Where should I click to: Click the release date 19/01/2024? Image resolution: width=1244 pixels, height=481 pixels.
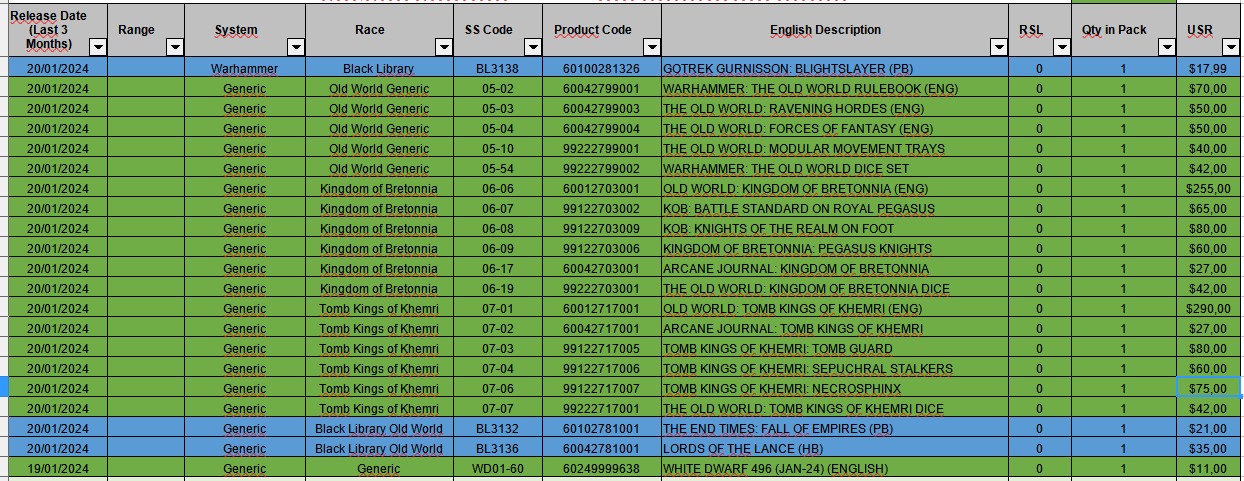tap(58, 468)
